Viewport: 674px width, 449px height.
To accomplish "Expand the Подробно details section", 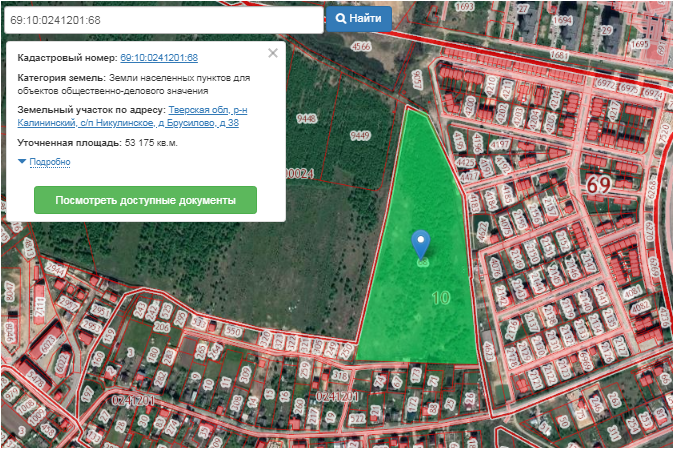I will click(x=50, y=161).
